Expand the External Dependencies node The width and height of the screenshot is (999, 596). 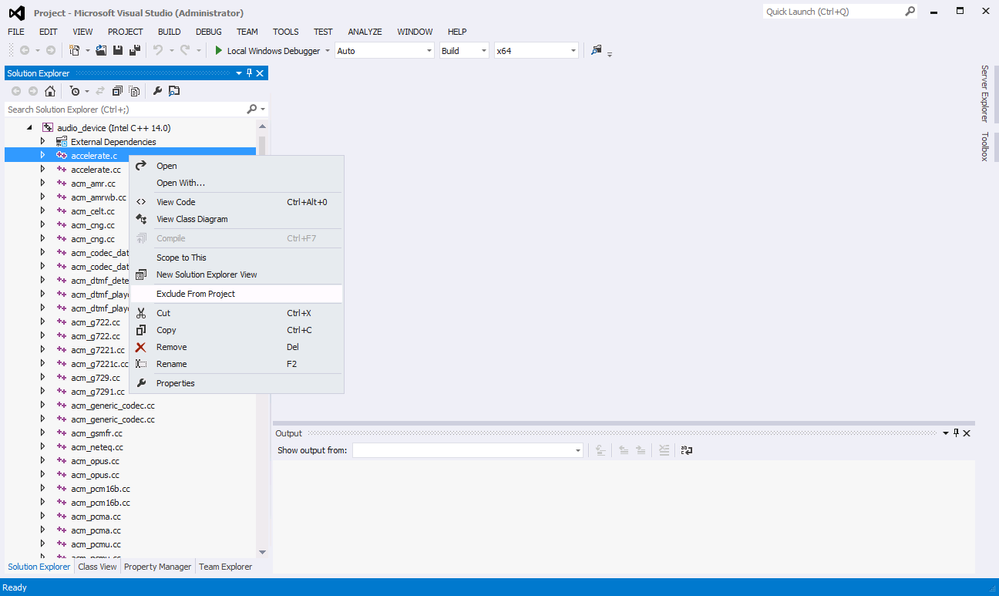click(x=43, y=142)
